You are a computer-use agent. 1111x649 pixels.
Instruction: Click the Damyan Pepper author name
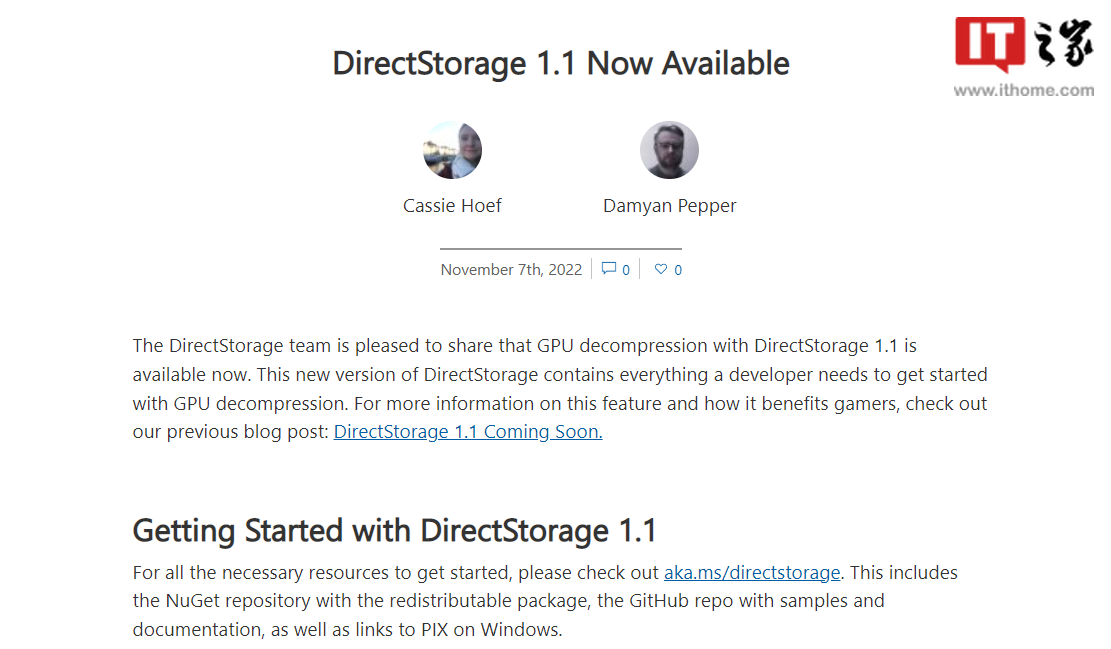669,206
